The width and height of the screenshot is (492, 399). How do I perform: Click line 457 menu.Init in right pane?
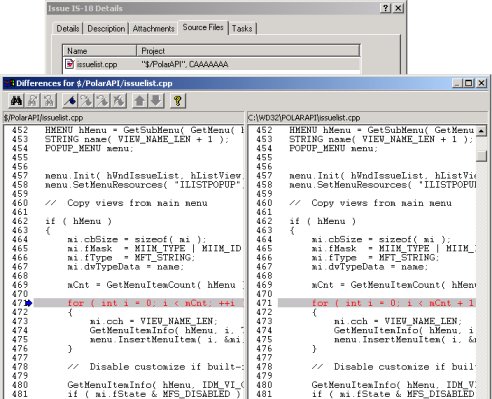click(x=382, y=176)
